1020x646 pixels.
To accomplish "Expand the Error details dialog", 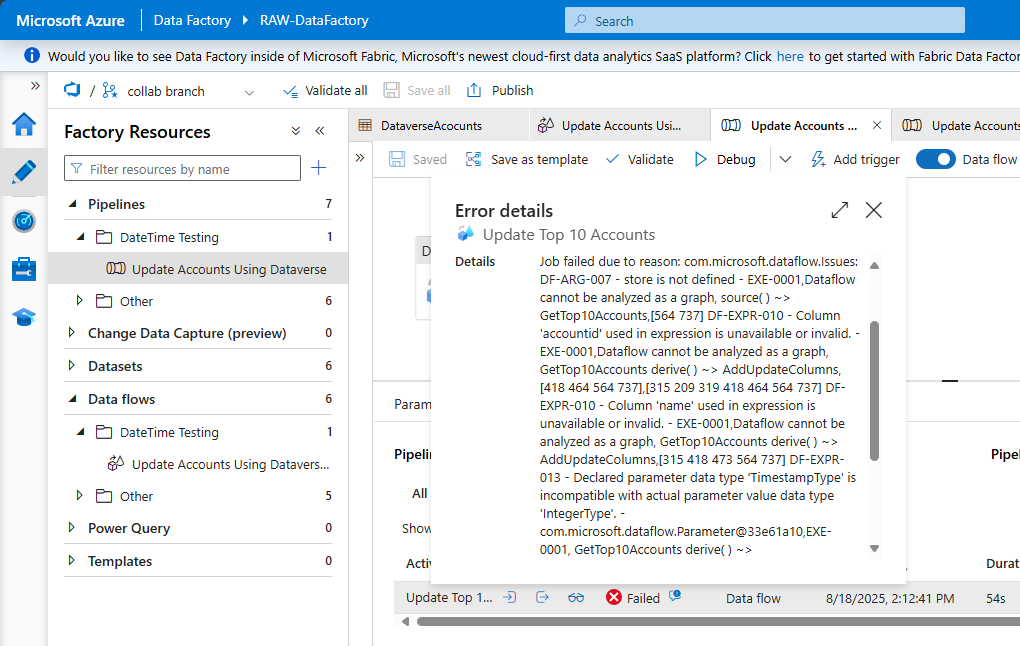I will 840,210.
